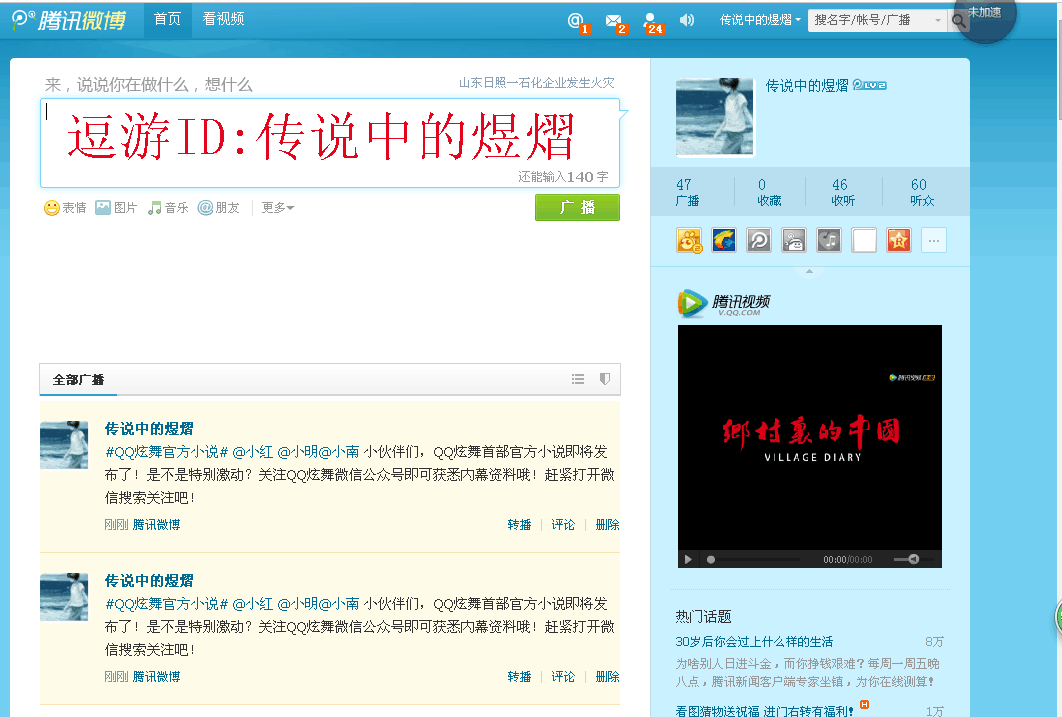Toggle the sound speaker icon in header
This screenshot has height=717, width=1062.
point(687,20)
